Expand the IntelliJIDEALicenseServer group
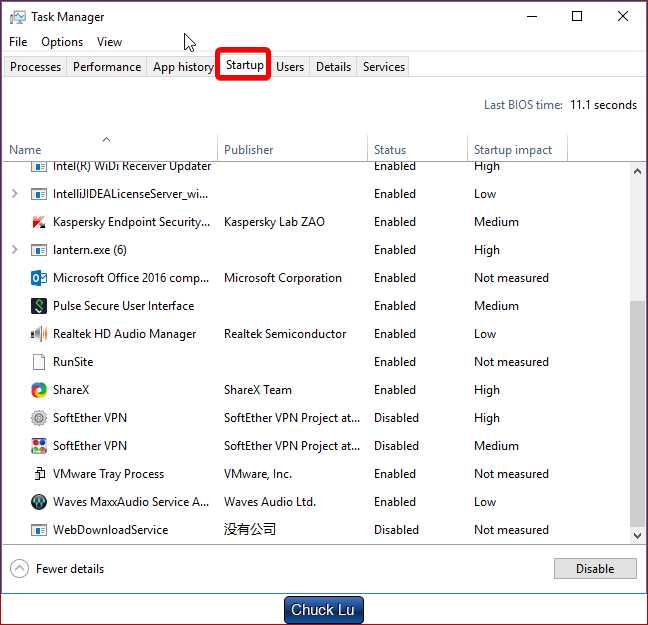 [14, 193]
